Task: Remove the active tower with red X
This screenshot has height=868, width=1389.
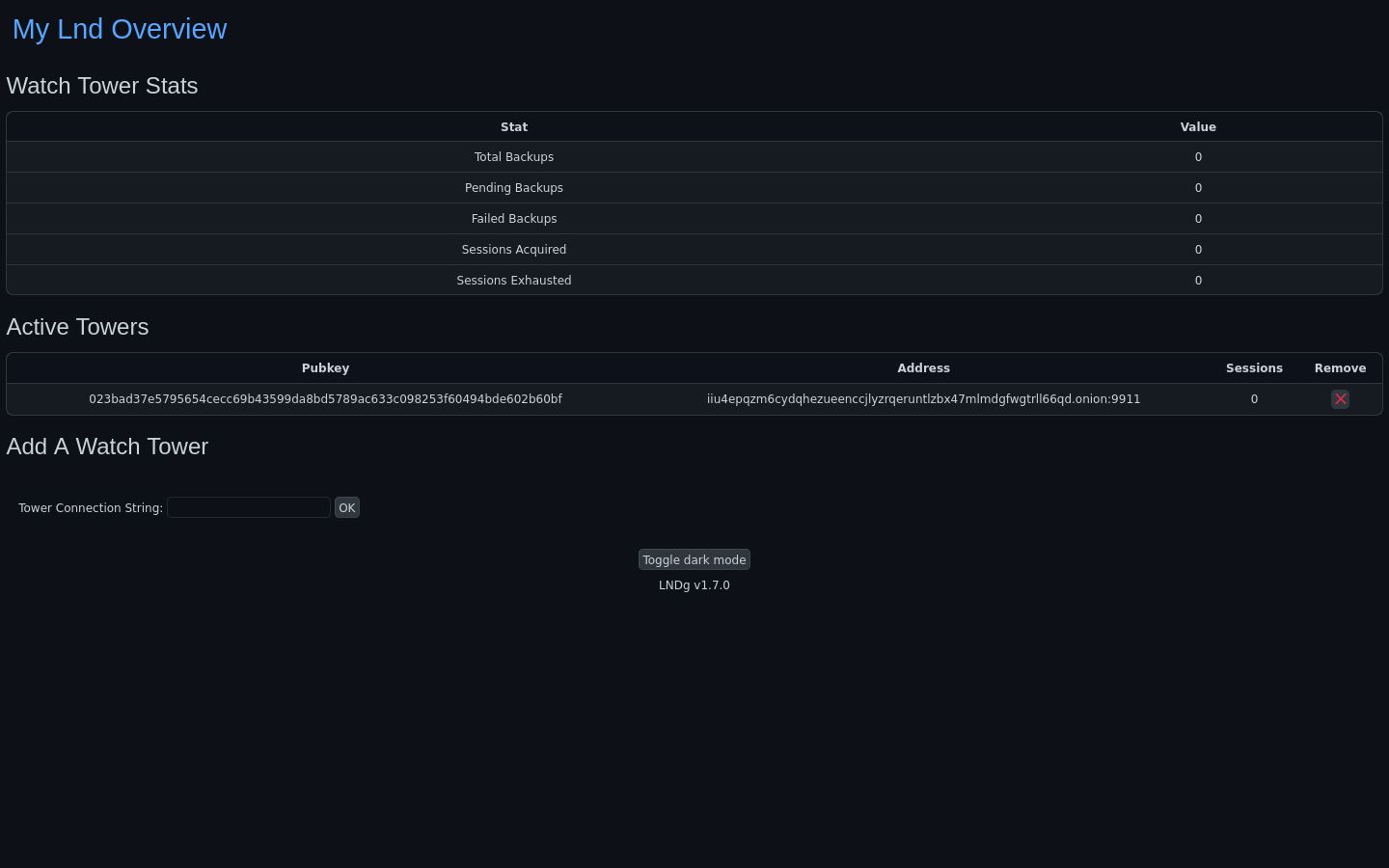Action: [x=1340, y=399]
